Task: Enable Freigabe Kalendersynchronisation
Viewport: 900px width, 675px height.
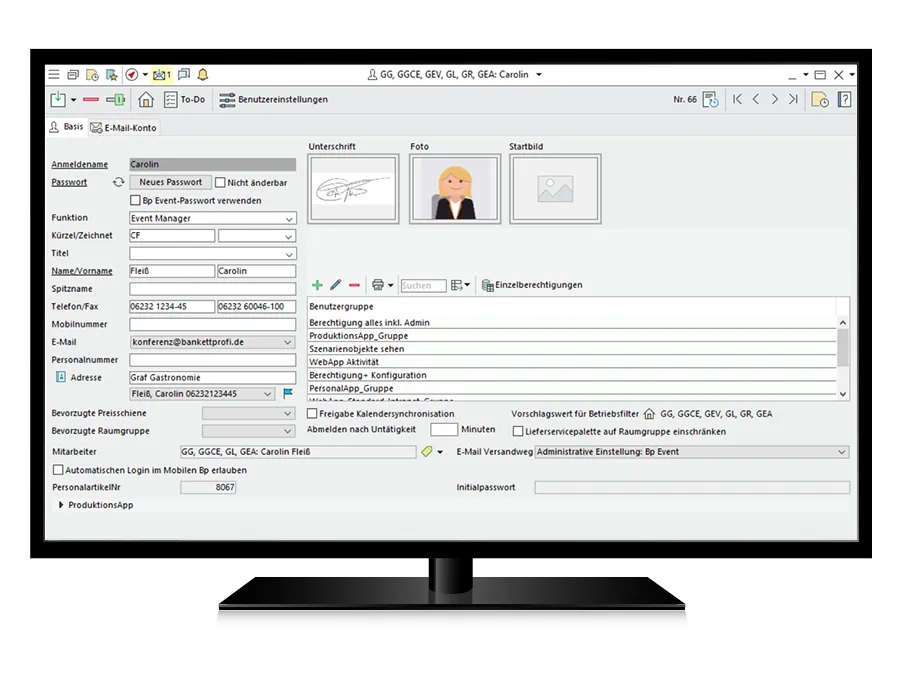Action: click(x=313, y=413)
